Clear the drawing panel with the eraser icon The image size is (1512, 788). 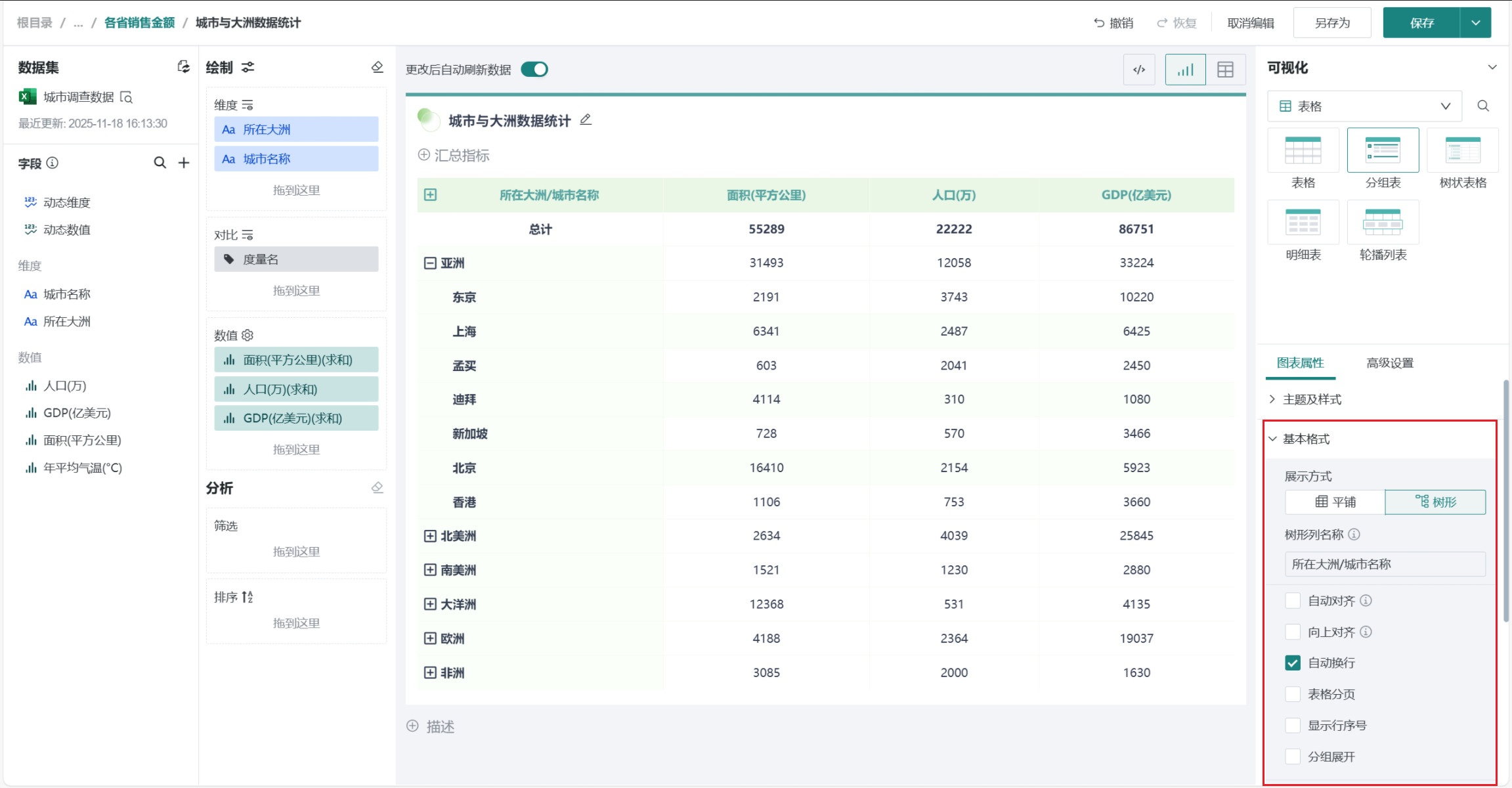pos(377,67)
